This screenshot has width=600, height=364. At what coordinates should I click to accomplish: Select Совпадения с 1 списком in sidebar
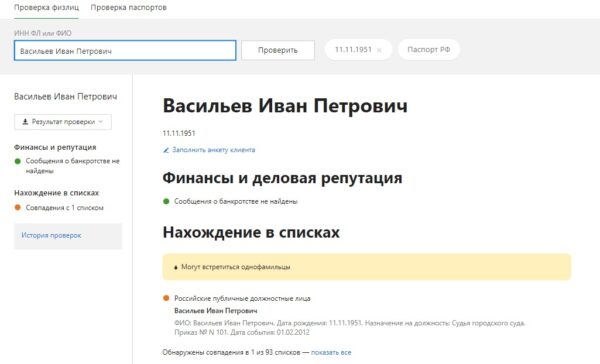[x=64, y=208]
